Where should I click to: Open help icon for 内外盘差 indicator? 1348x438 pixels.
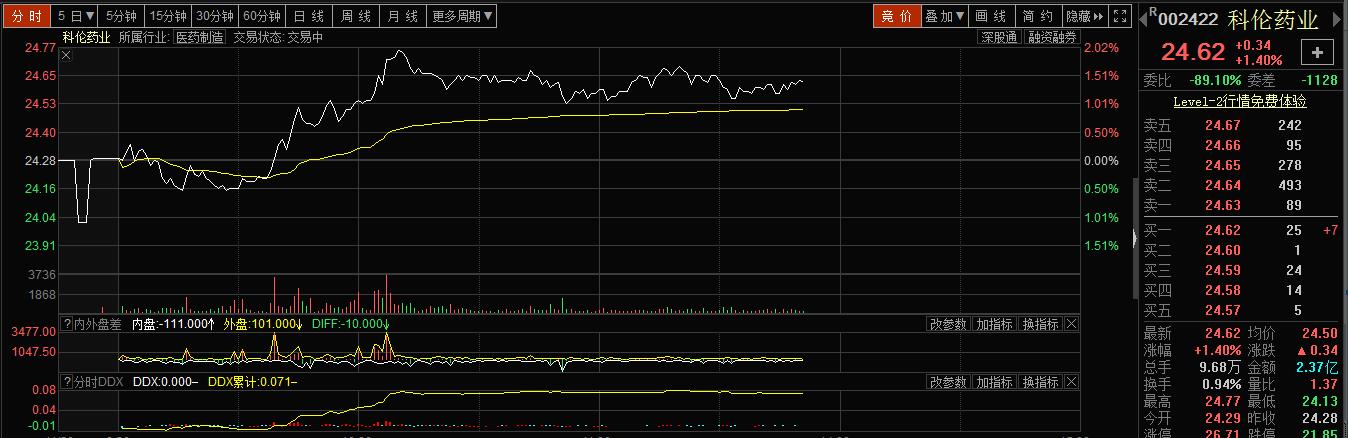click(67, 324)
